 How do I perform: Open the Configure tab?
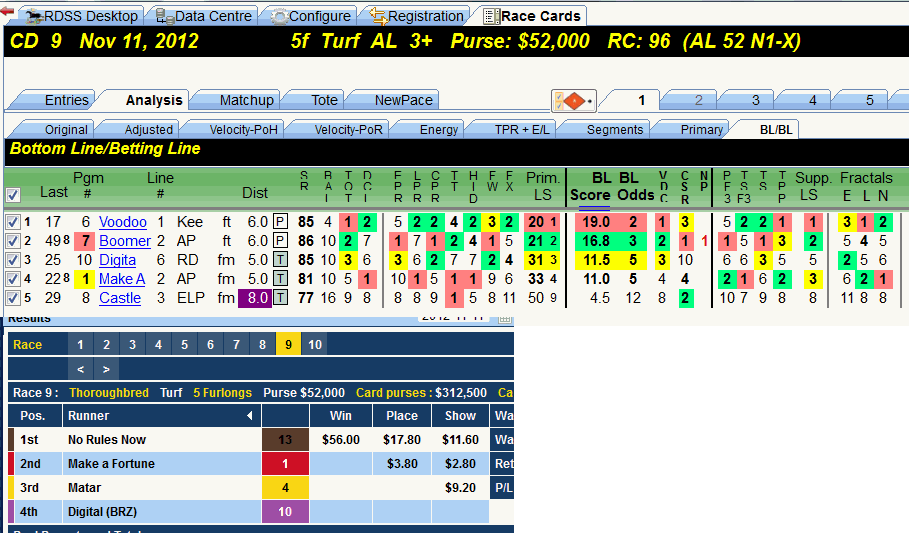tap(311, 16)
